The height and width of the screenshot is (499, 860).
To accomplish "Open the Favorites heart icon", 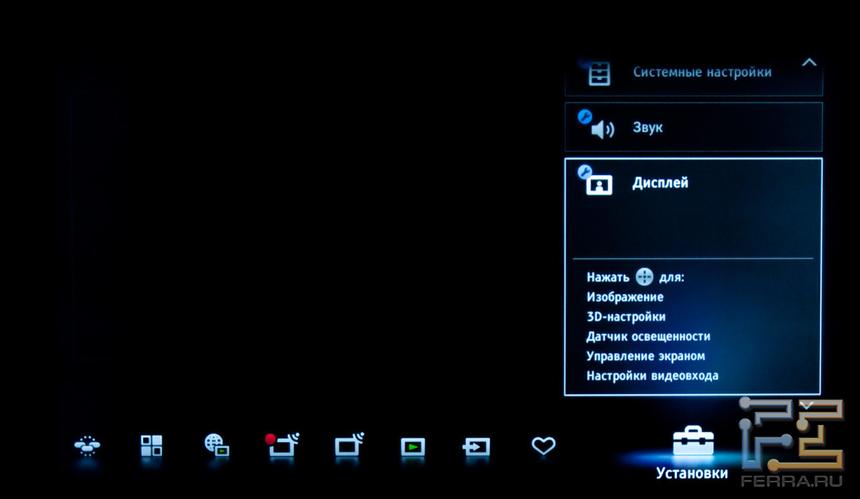I will [x=544, y=446].
